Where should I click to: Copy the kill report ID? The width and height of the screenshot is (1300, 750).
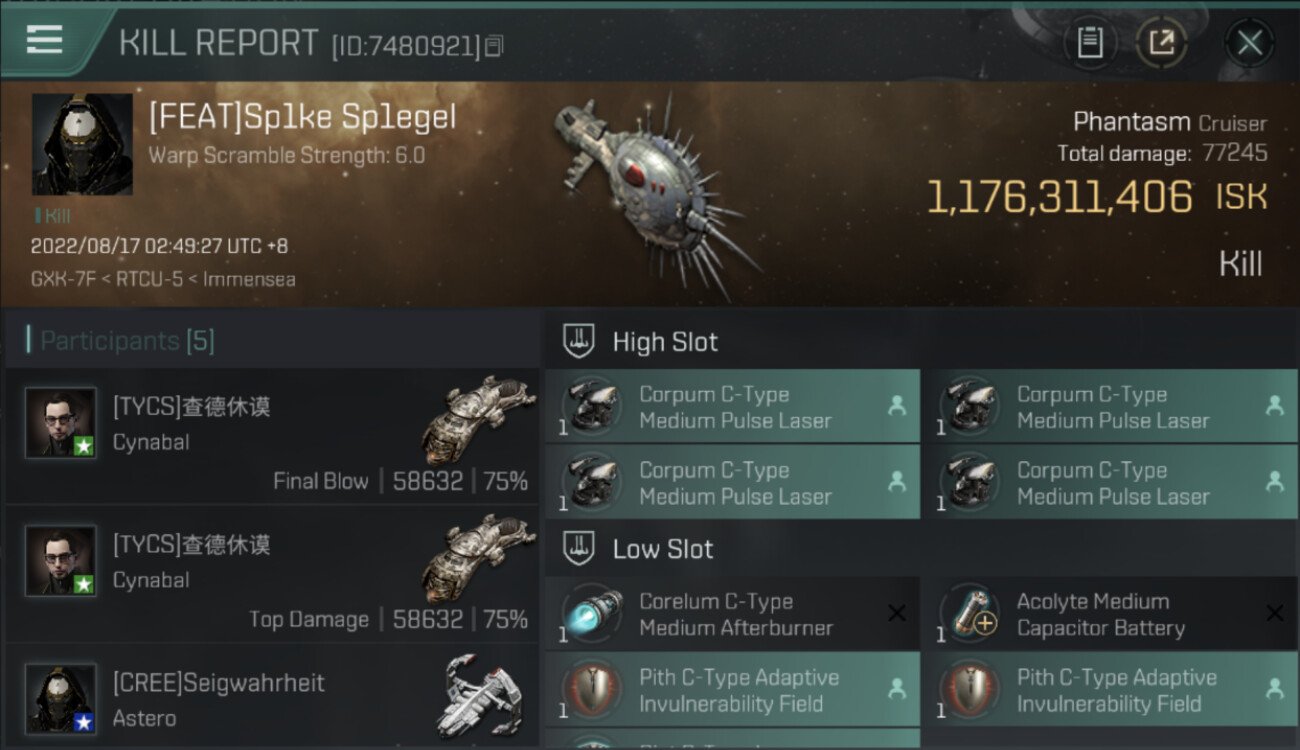click(495, 46)
